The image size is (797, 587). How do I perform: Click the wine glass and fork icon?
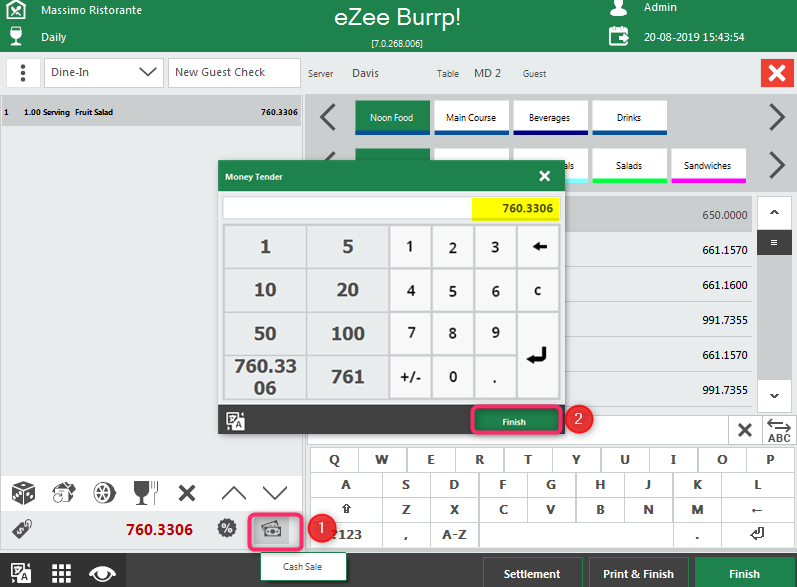click(145, 493)
